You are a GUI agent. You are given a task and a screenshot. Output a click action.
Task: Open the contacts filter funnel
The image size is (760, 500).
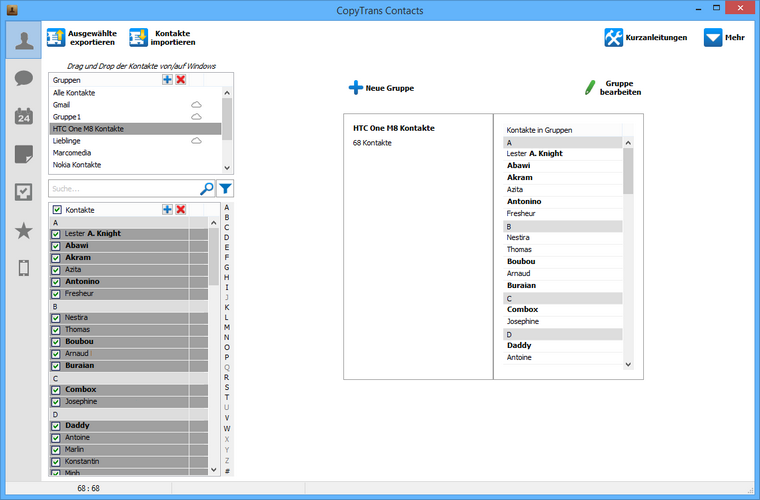point(225,188)
